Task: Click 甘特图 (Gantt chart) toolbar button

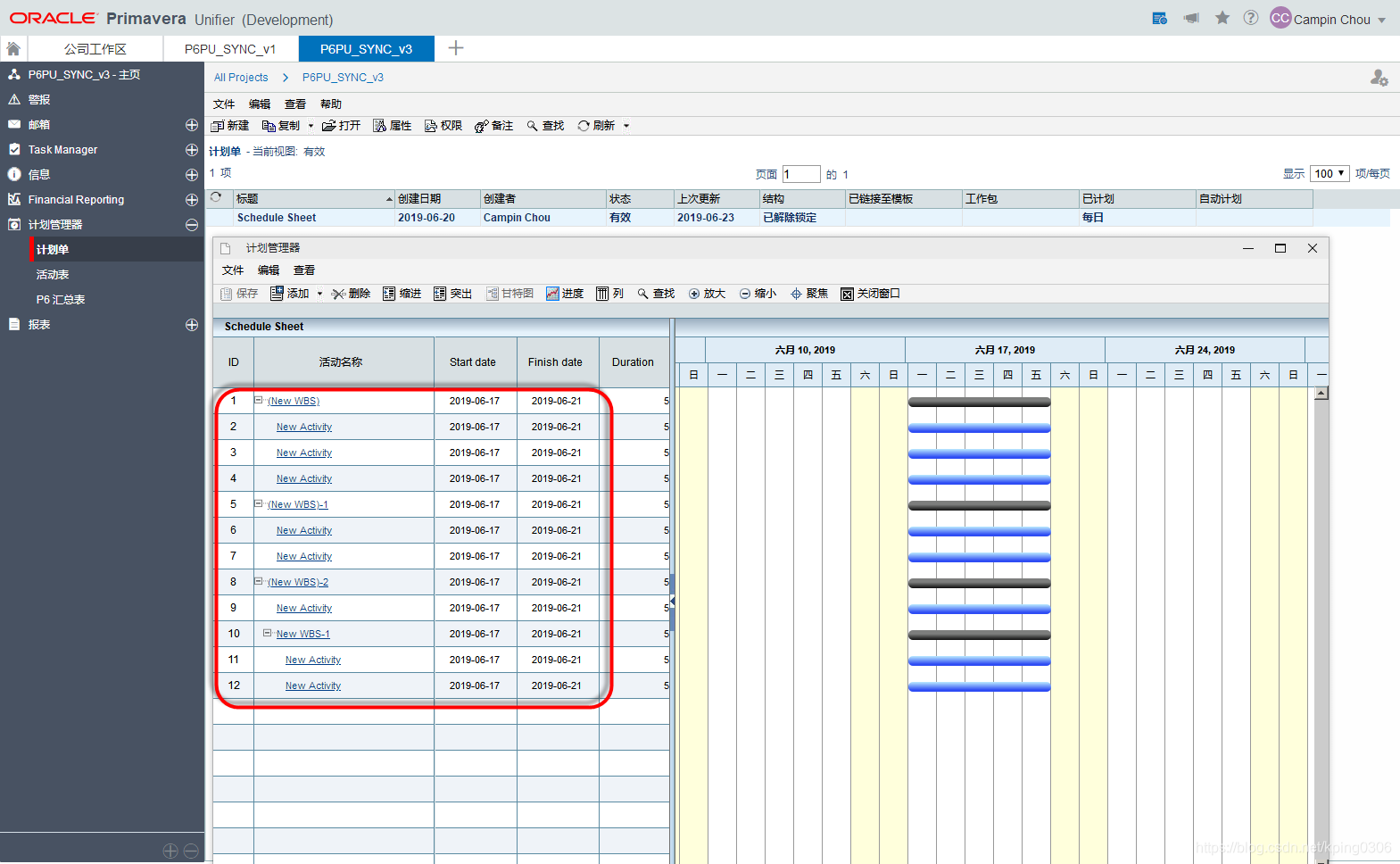Action: click(x=510, y=294)
